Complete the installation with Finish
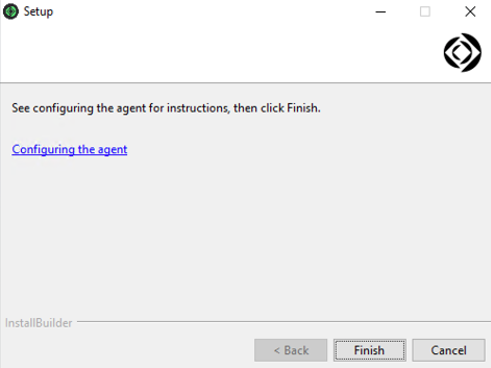Viewport: 491px width, 368px height. click(x=370, y=350)
